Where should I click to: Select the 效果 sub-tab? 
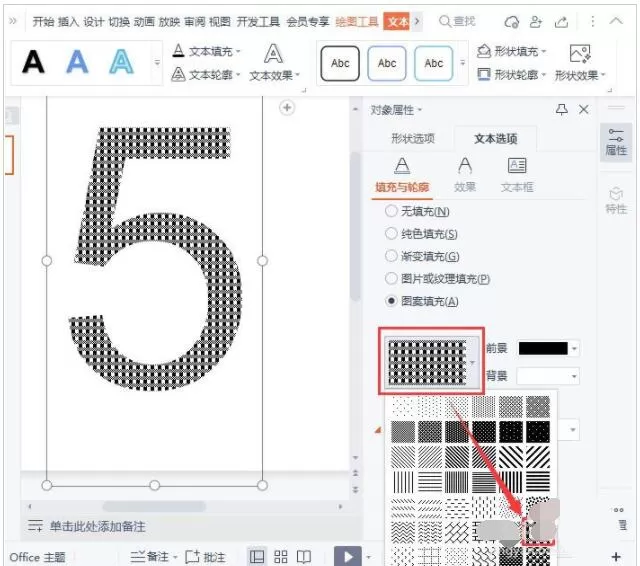pyautogui.click(x=465, y=175)
